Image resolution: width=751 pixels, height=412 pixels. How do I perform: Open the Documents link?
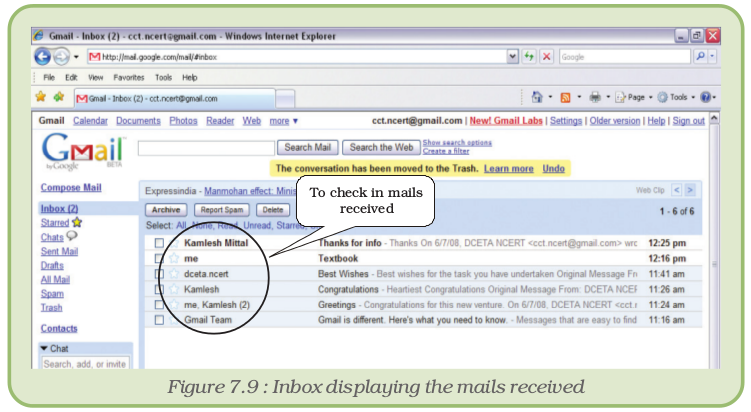point(138,121)
